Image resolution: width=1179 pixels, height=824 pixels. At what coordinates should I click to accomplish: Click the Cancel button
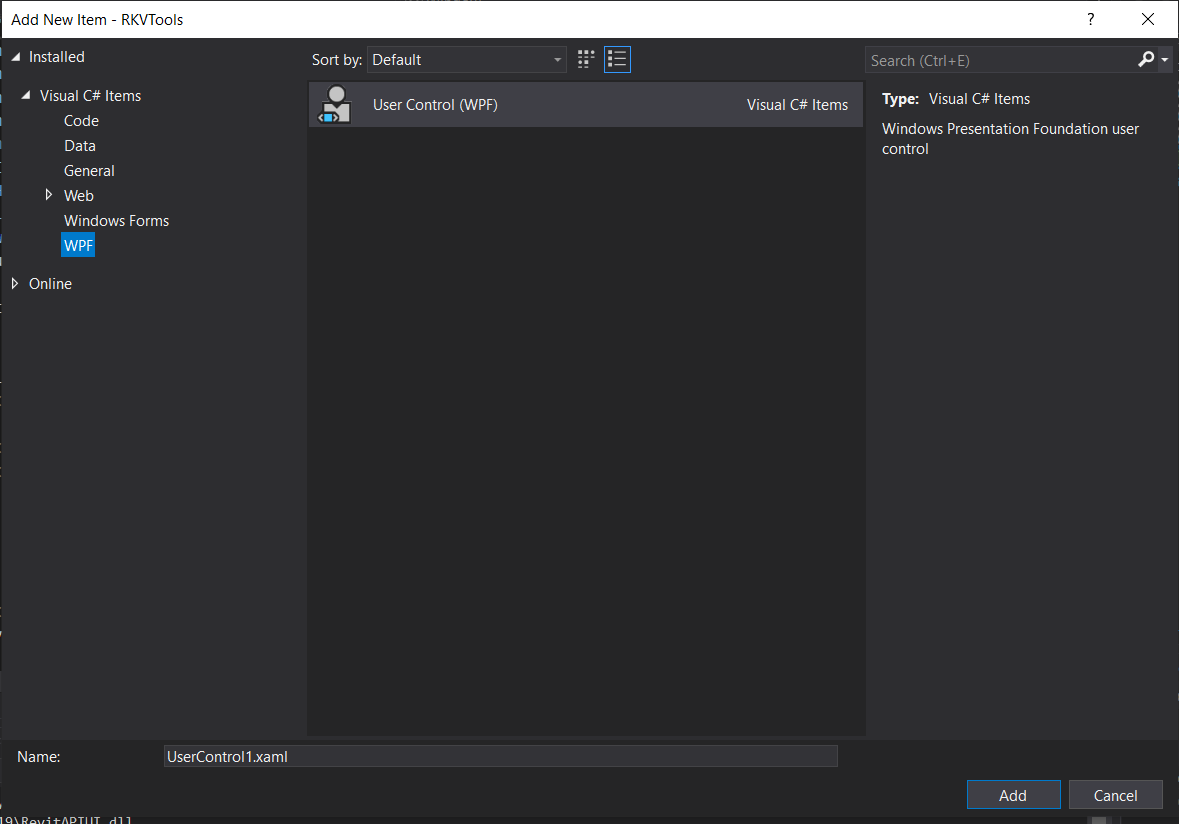tap(1115, 794)
